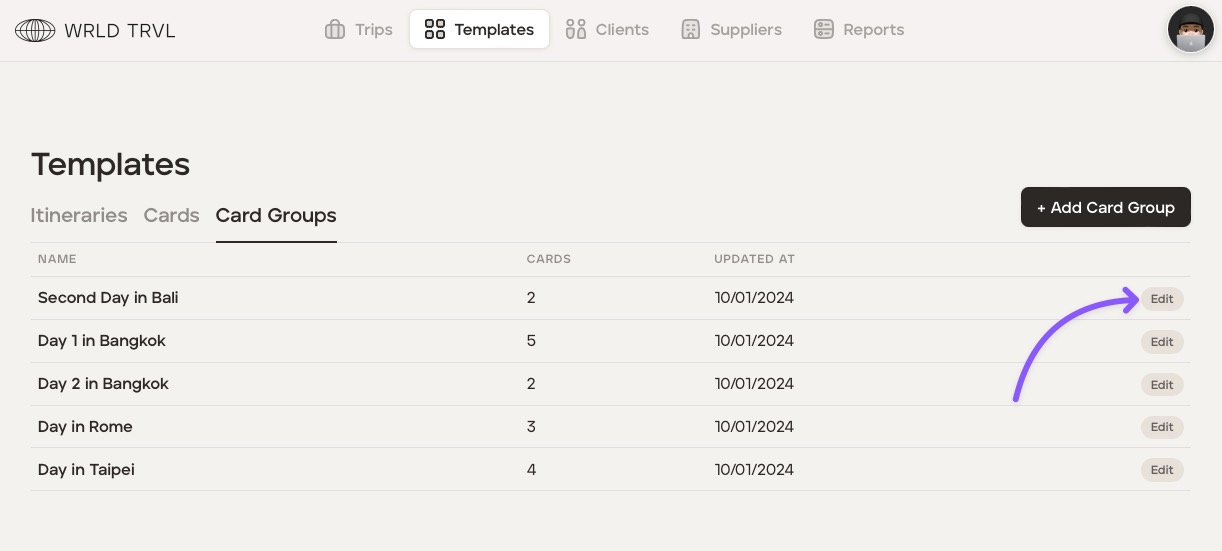Click the WRLD TRVL globe logo icon

coord(35,30)
